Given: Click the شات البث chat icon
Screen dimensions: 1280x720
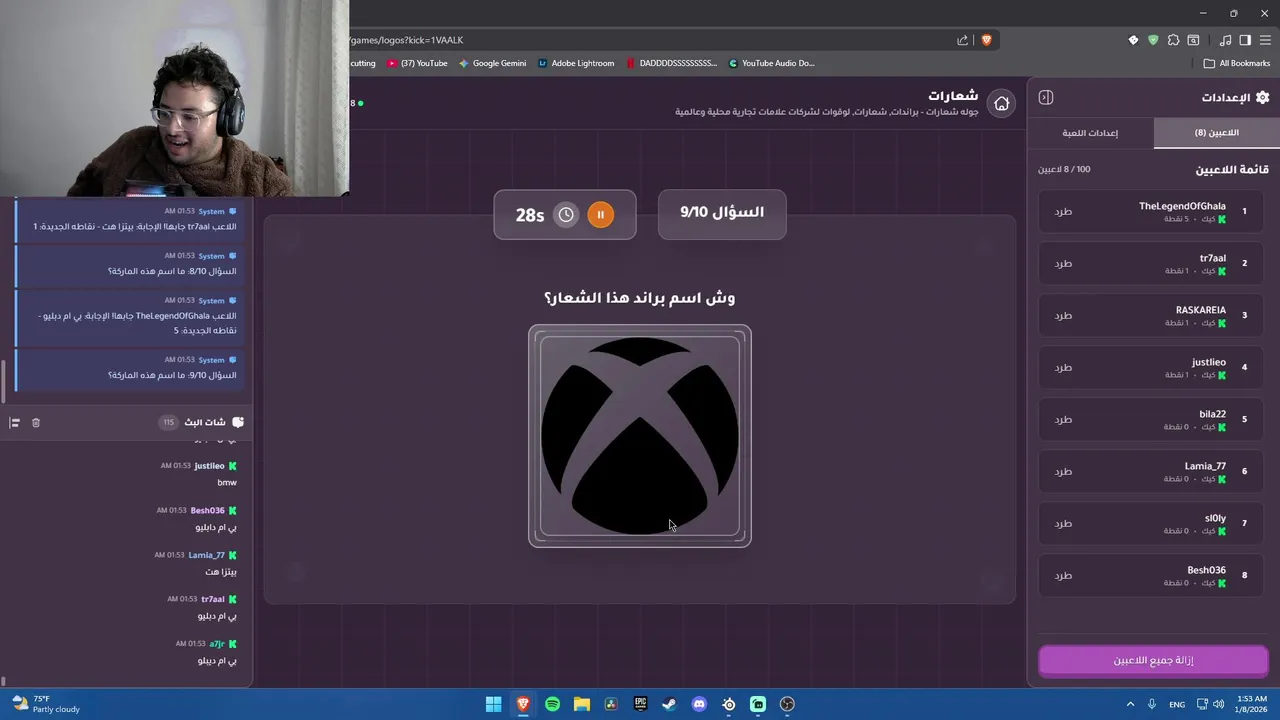Looking at the screenshot, I should point(237,422).
